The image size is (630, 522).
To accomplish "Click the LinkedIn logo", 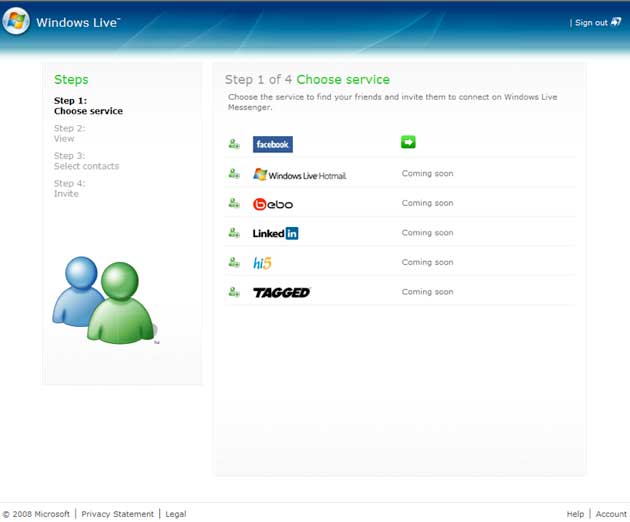I will coord(276,233).
